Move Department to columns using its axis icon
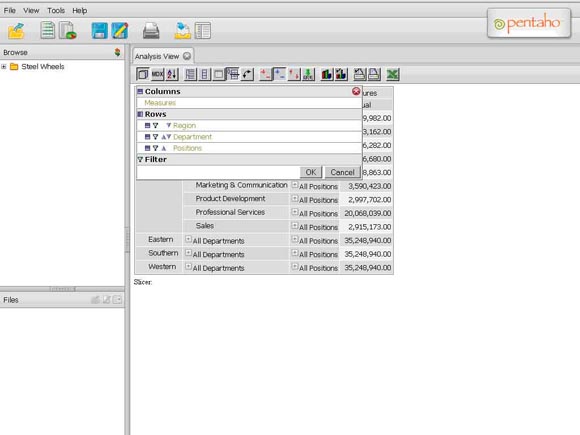580x435 pixels. pos(147,137)
